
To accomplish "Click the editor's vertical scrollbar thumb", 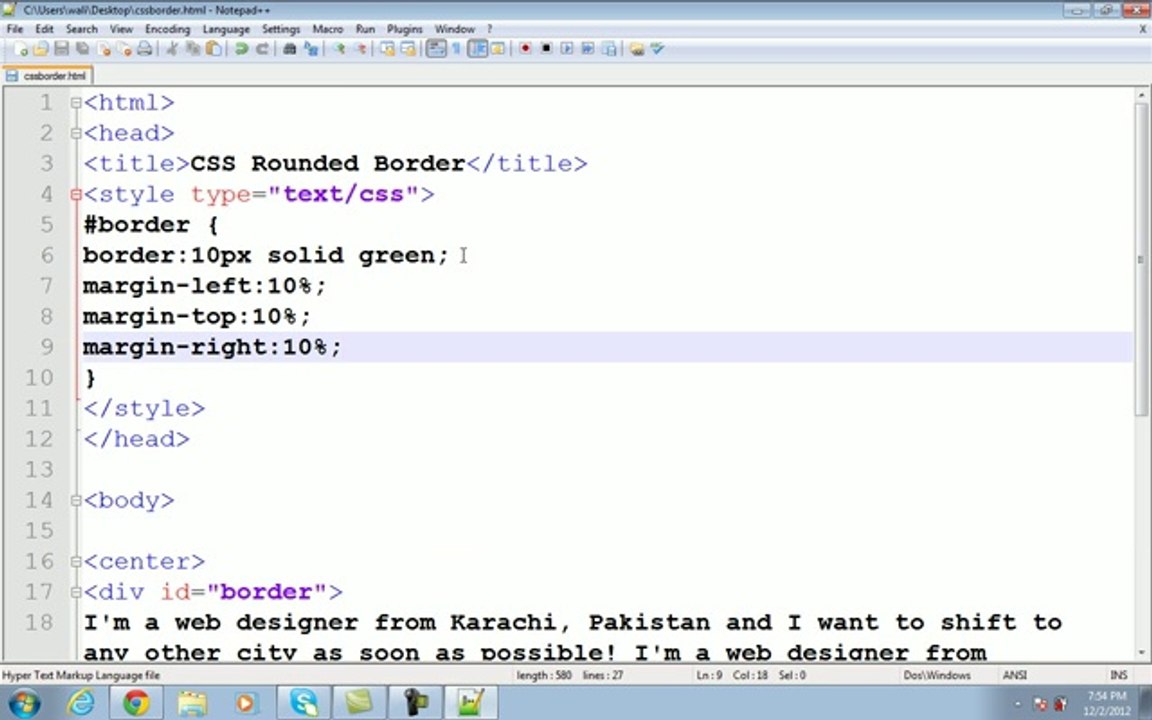I will 1141,259.
